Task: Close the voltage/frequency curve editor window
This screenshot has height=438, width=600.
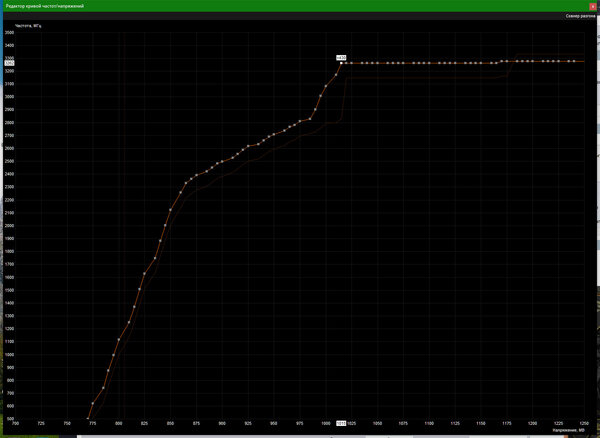Action: pyautogui.click(x=593, y=6)
